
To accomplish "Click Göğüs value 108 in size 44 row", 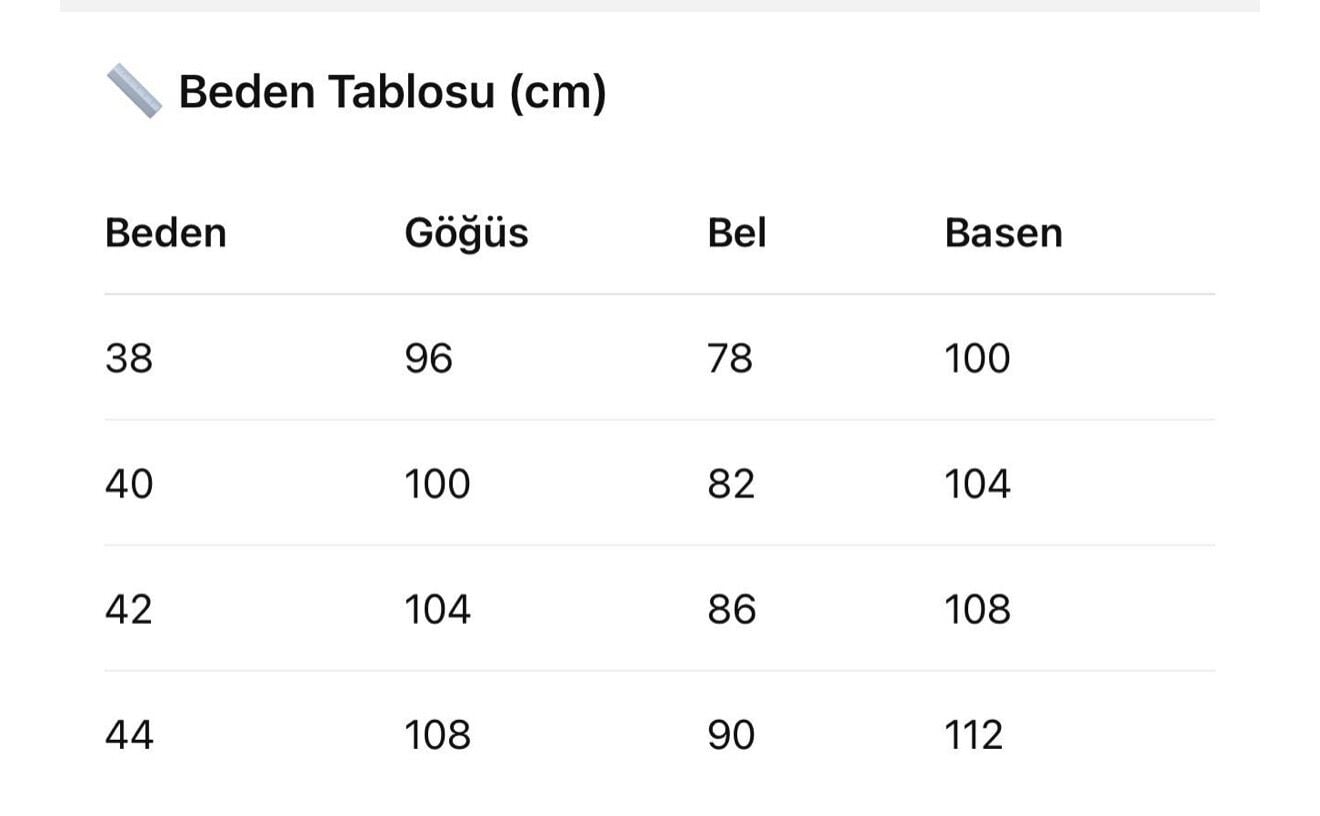I will coord(437,735).
